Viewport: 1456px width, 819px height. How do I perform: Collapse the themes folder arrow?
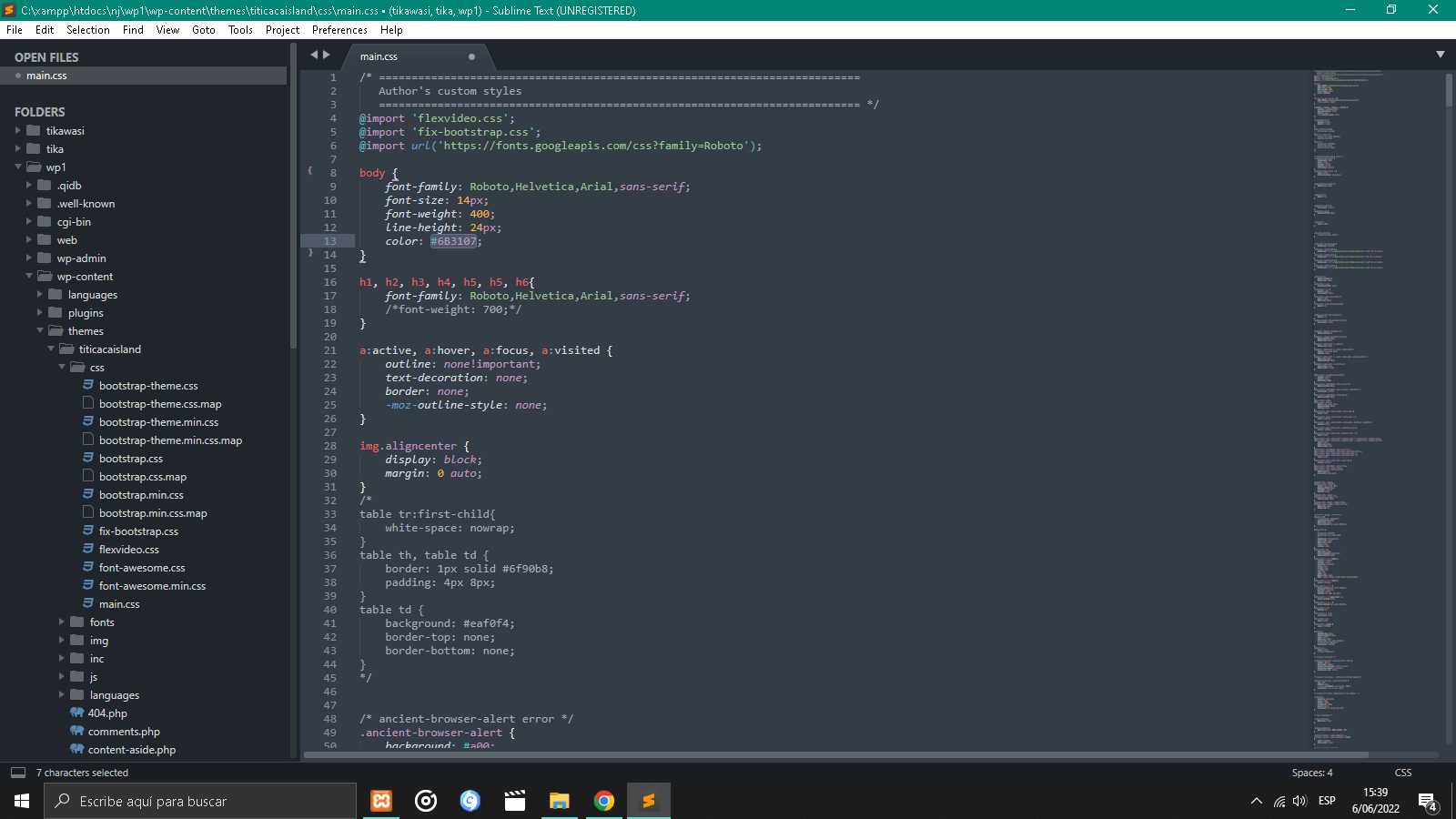coord(40,331)
